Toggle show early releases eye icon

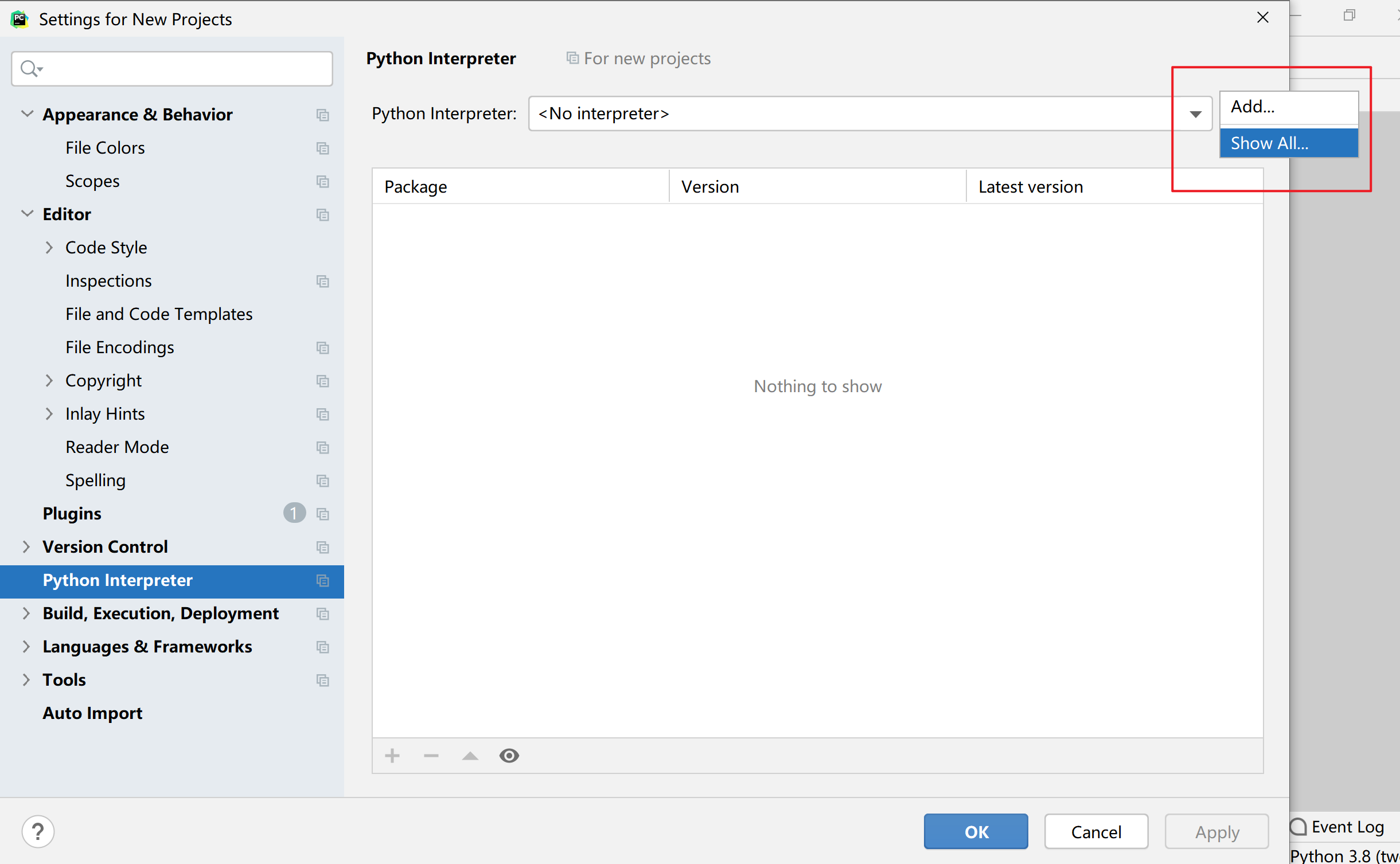coord(509,756)
